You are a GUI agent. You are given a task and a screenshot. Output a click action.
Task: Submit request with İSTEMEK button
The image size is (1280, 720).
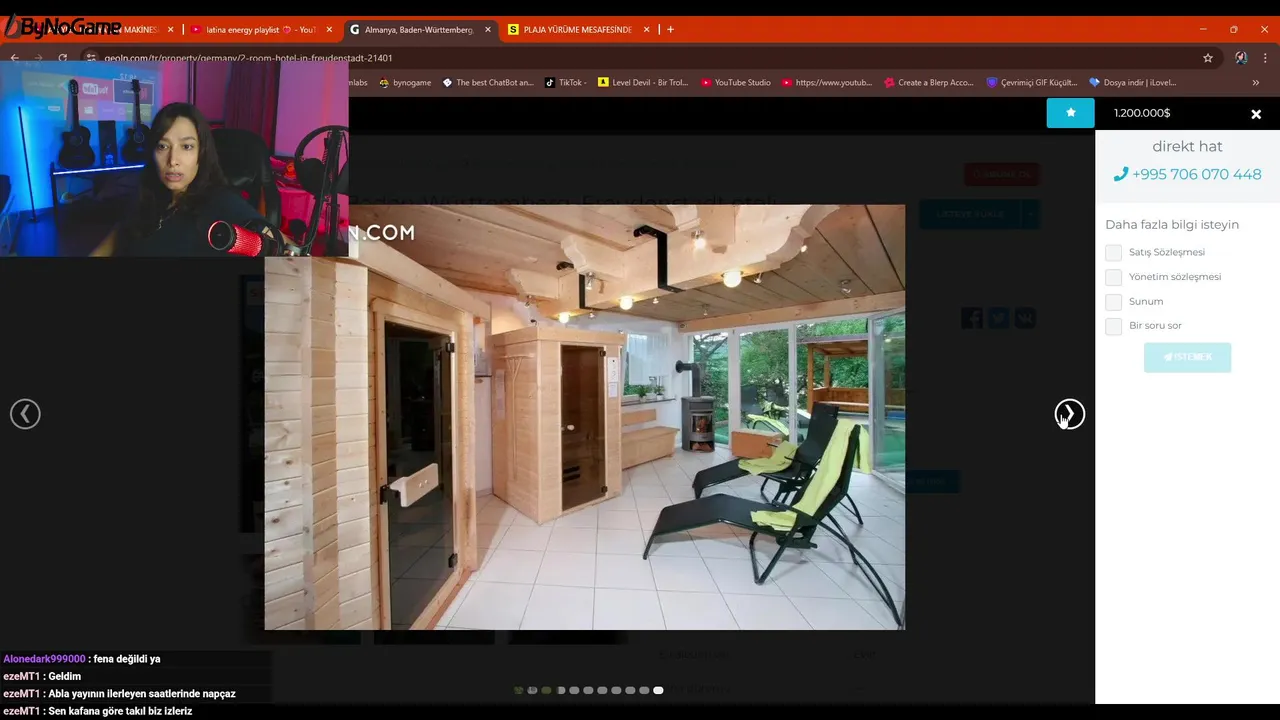pyautogui.click(x=1187, y=357)
